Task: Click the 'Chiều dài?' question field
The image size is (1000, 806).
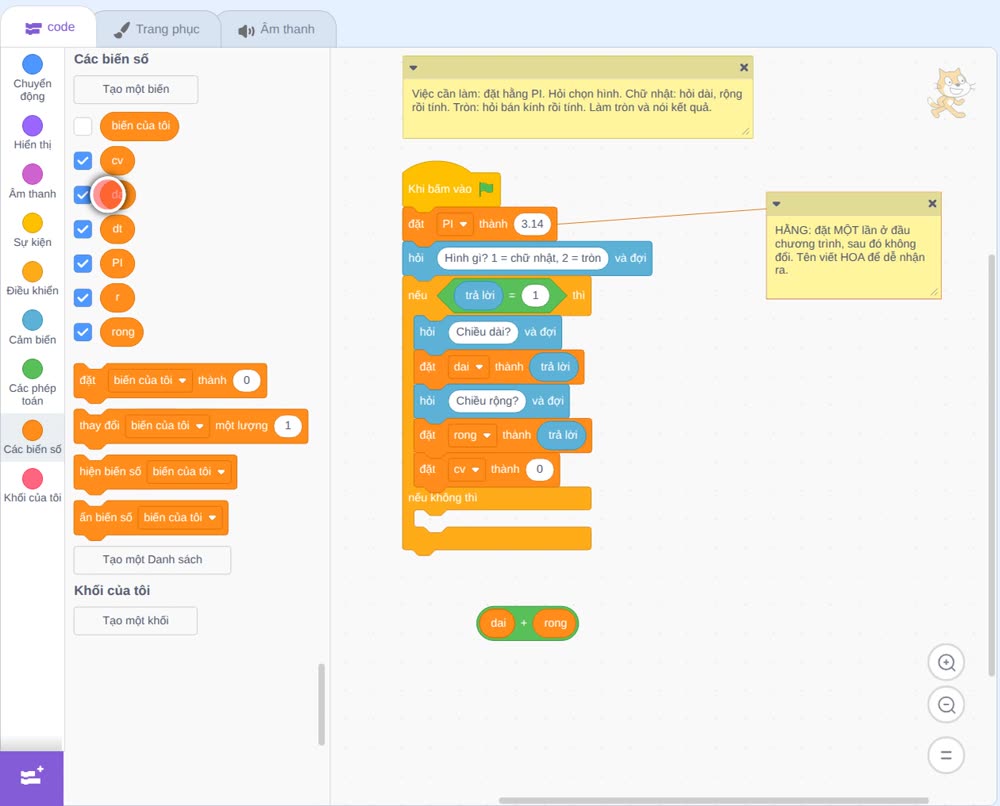Action: click(483, 332)
